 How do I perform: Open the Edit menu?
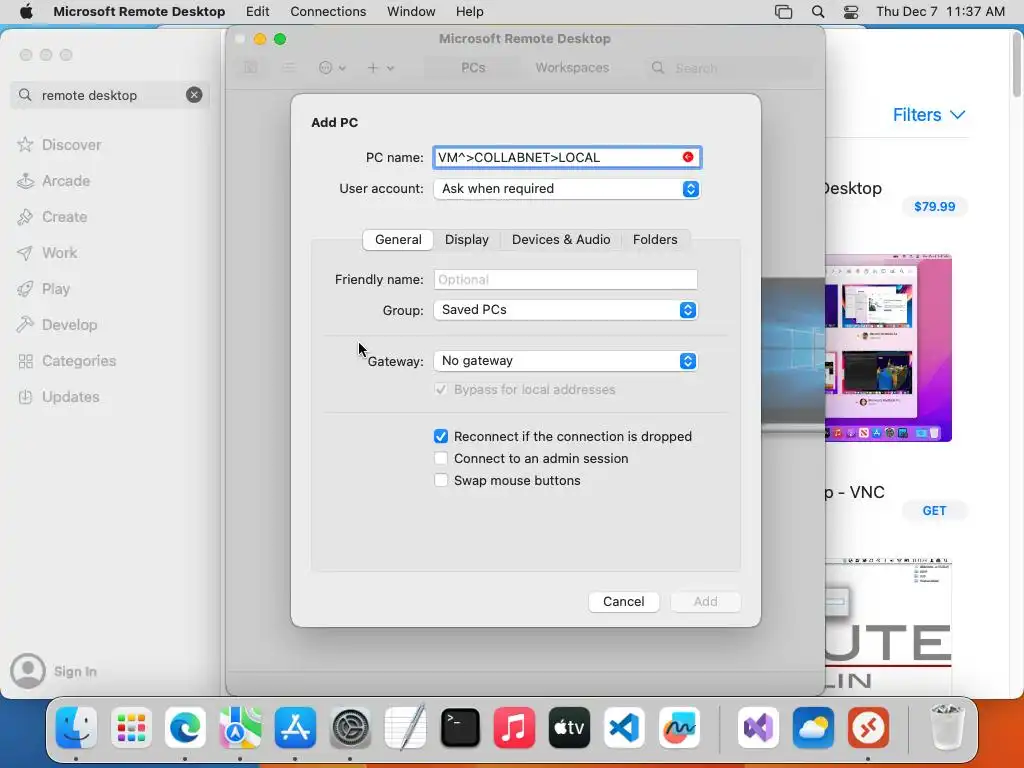click(x=257, y=12)
